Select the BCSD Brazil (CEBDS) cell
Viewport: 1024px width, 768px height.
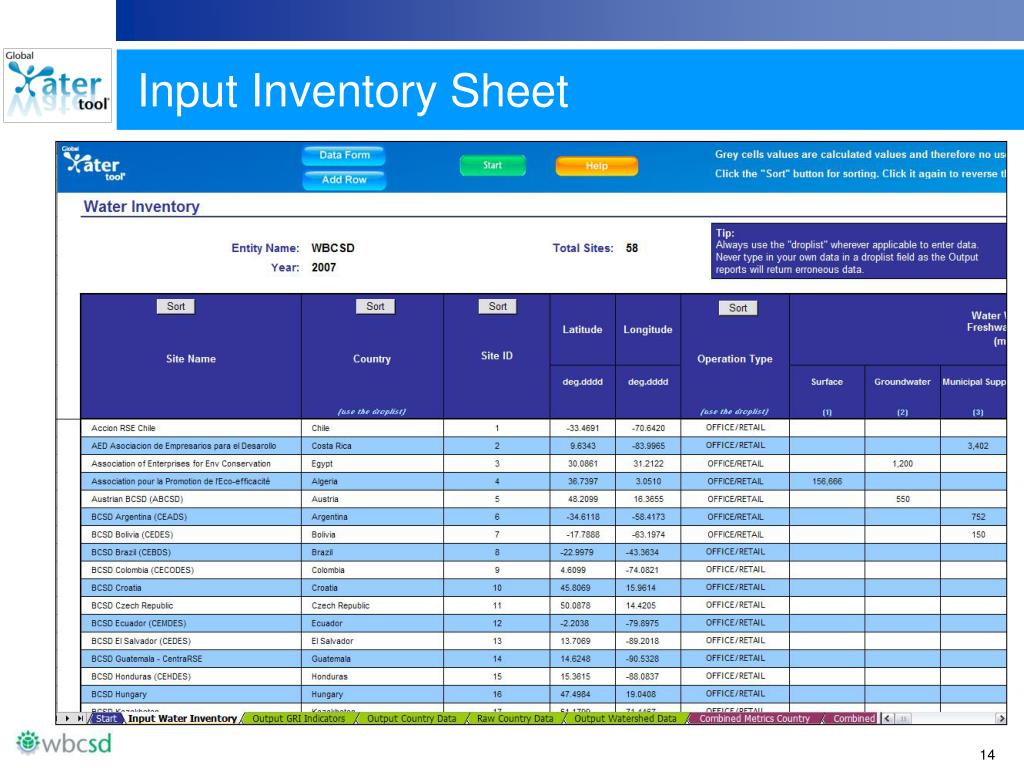(191, 552)
